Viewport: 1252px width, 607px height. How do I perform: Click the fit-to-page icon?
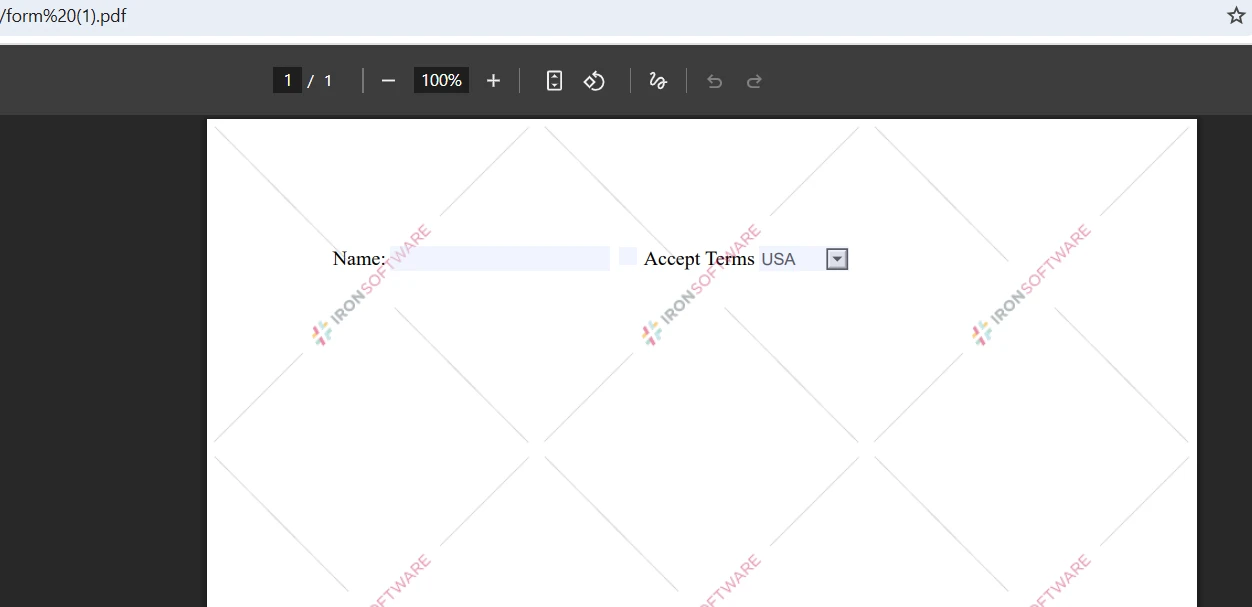554,80
